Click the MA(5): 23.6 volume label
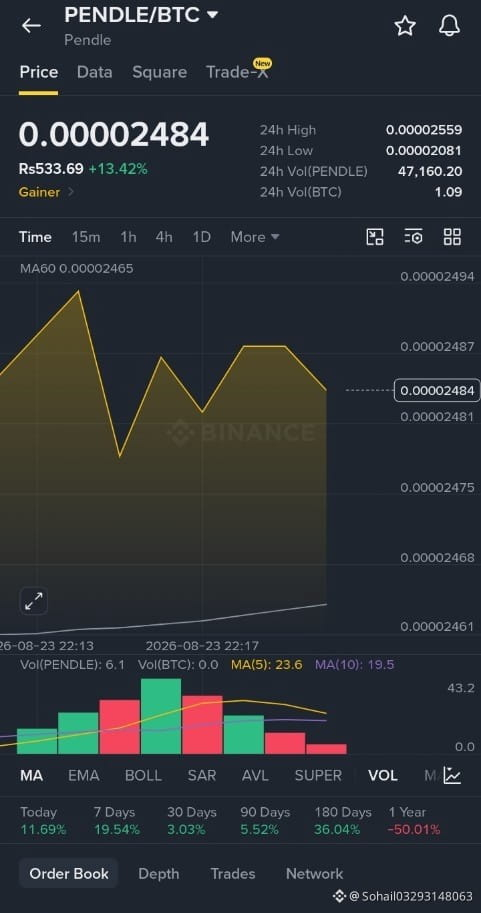This screenshot has height=913, width=481. [x=267, y=664]
